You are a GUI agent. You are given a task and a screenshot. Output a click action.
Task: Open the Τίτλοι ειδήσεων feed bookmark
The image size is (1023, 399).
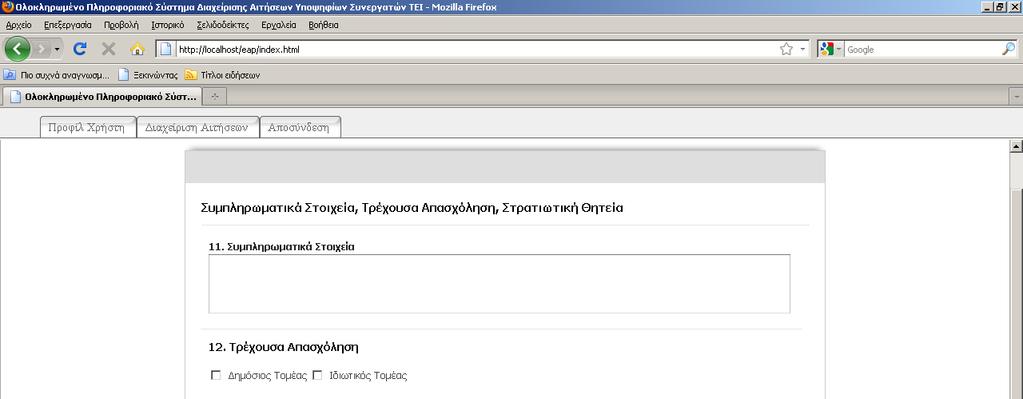click(x=222, y=75)
